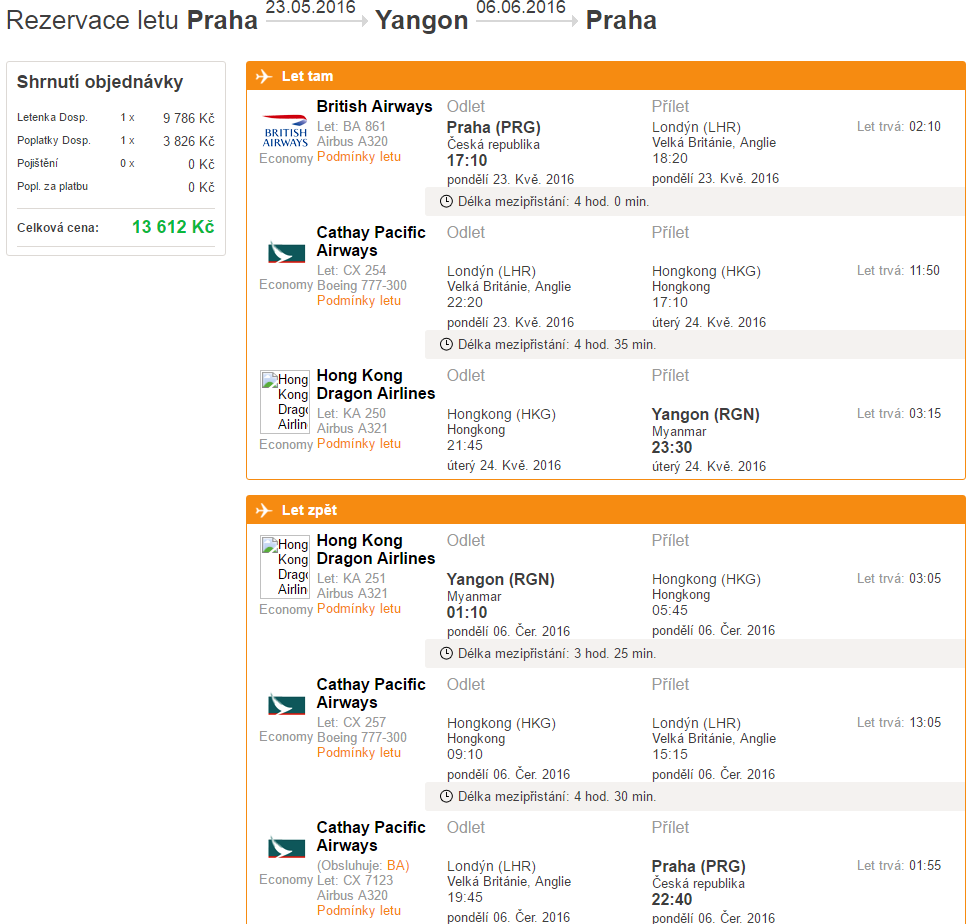Screen dimensions: 968x924
Task: Click arrival time 22:40 in Praha
Action: point(672,899)
